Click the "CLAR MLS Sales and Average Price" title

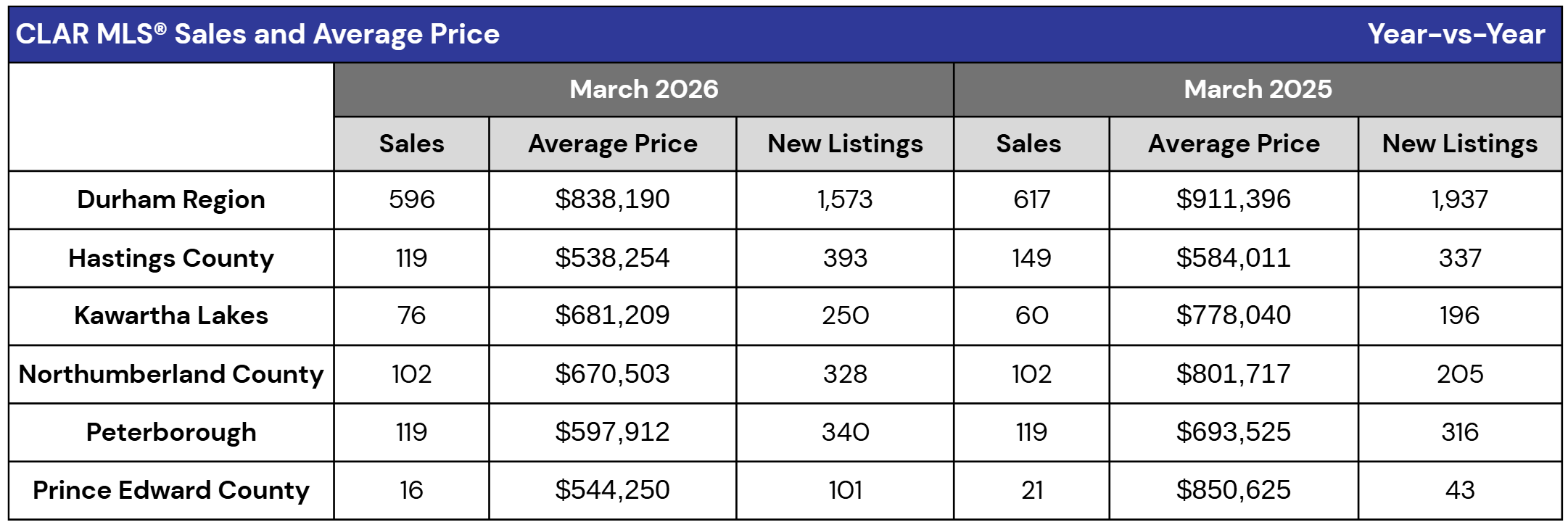(x=257, y=34)
